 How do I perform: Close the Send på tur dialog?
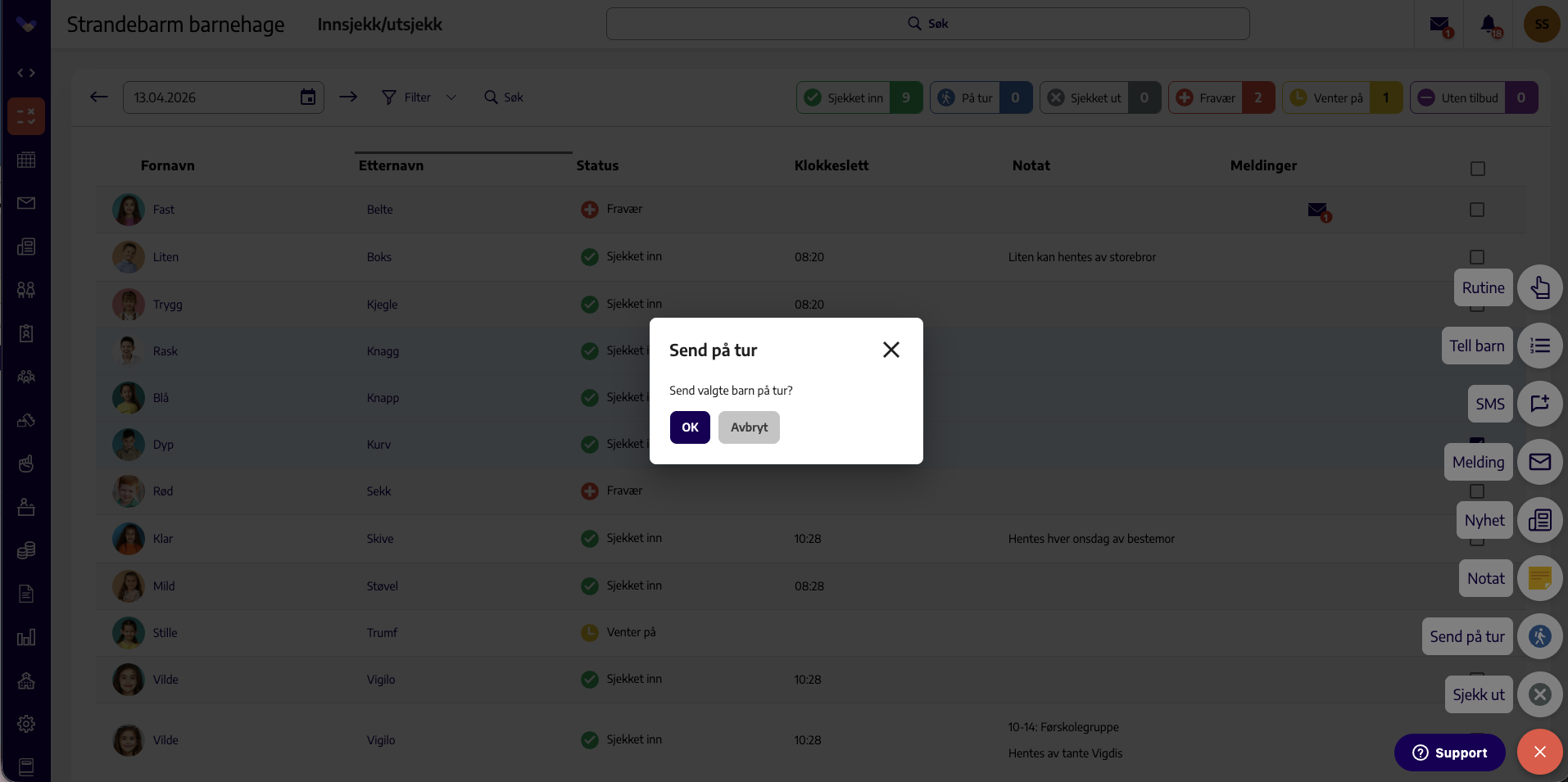(891, 350)
